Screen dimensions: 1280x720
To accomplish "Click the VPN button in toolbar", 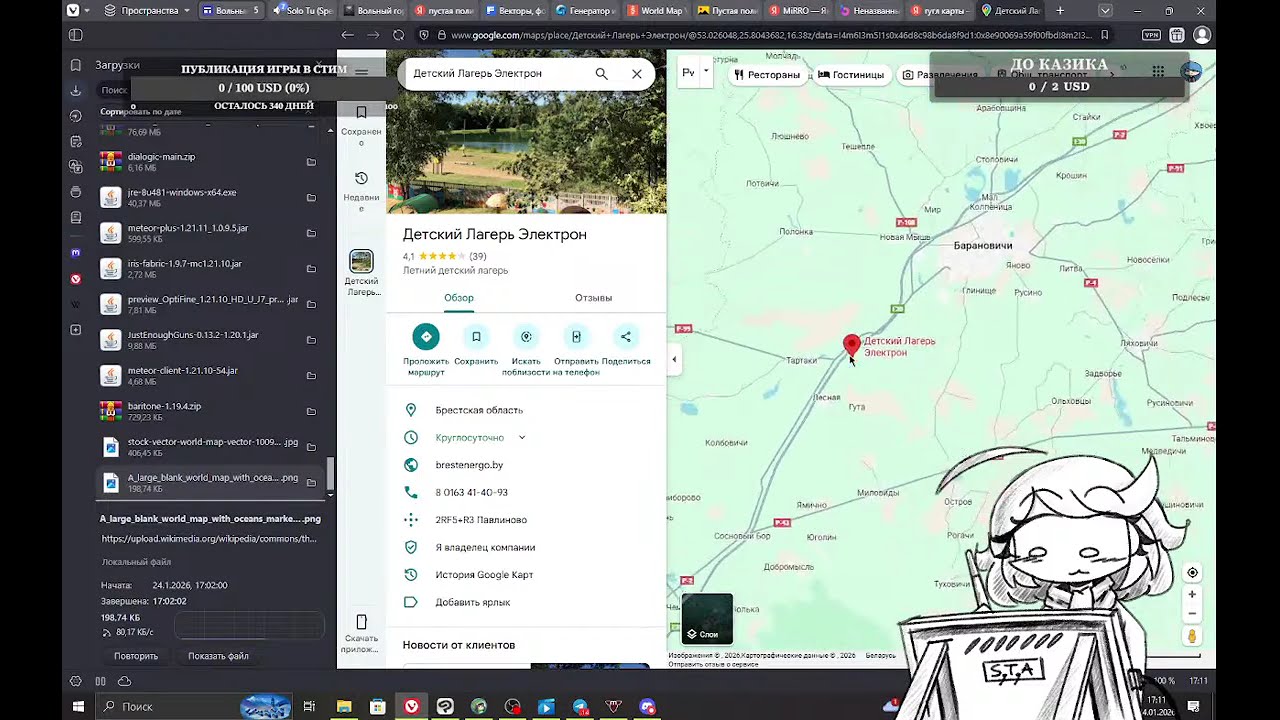I will pyautogui.click(x=1151, y=35).
